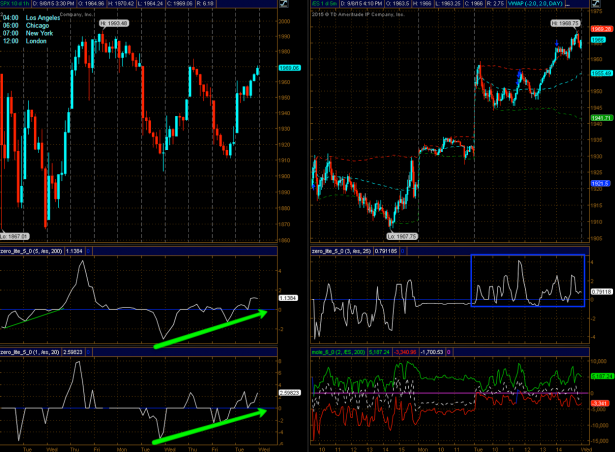Click the 1.1384 value in study header
This screenshot has width=615, height=452.
pos(74,251)
